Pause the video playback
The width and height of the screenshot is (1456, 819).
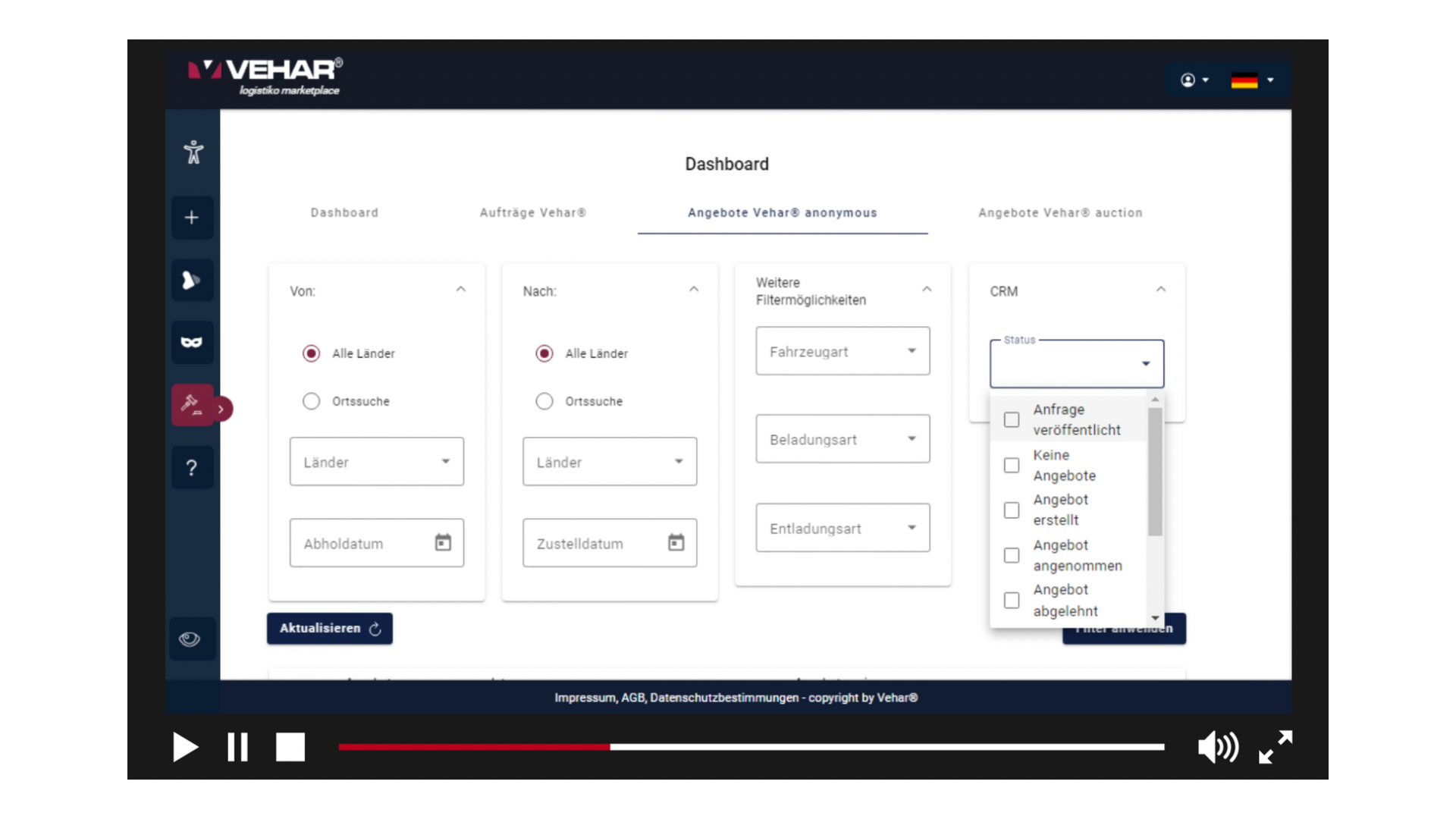[237, 747]
